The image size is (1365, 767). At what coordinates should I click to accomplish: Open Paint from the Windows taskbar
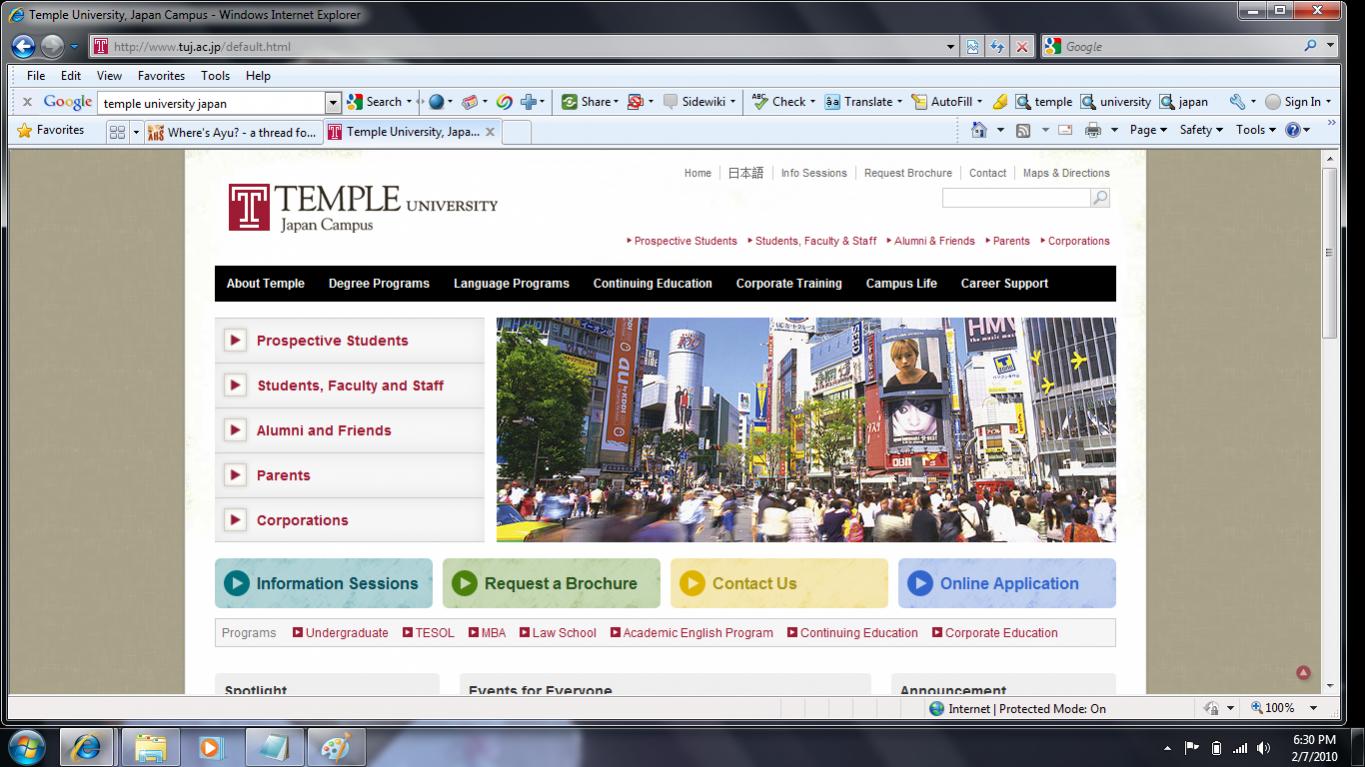(x=336, y=747)
